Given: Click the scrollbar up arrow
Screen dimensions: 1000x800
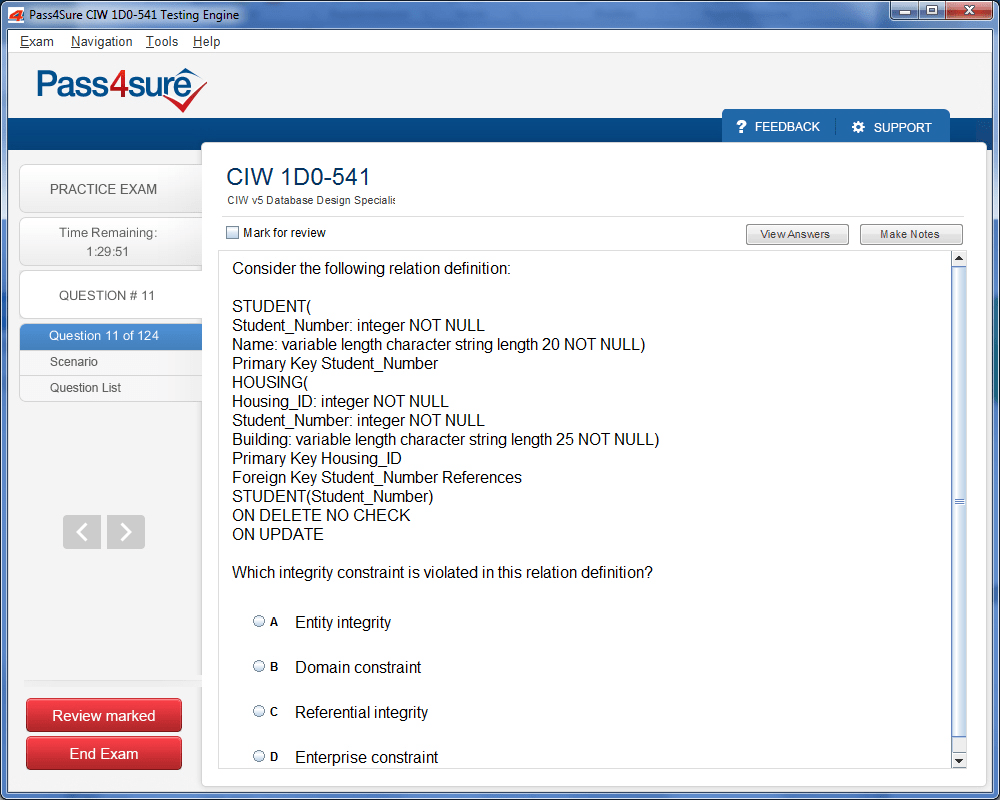Looking at the screenshot, I should (x=959, y=258).
